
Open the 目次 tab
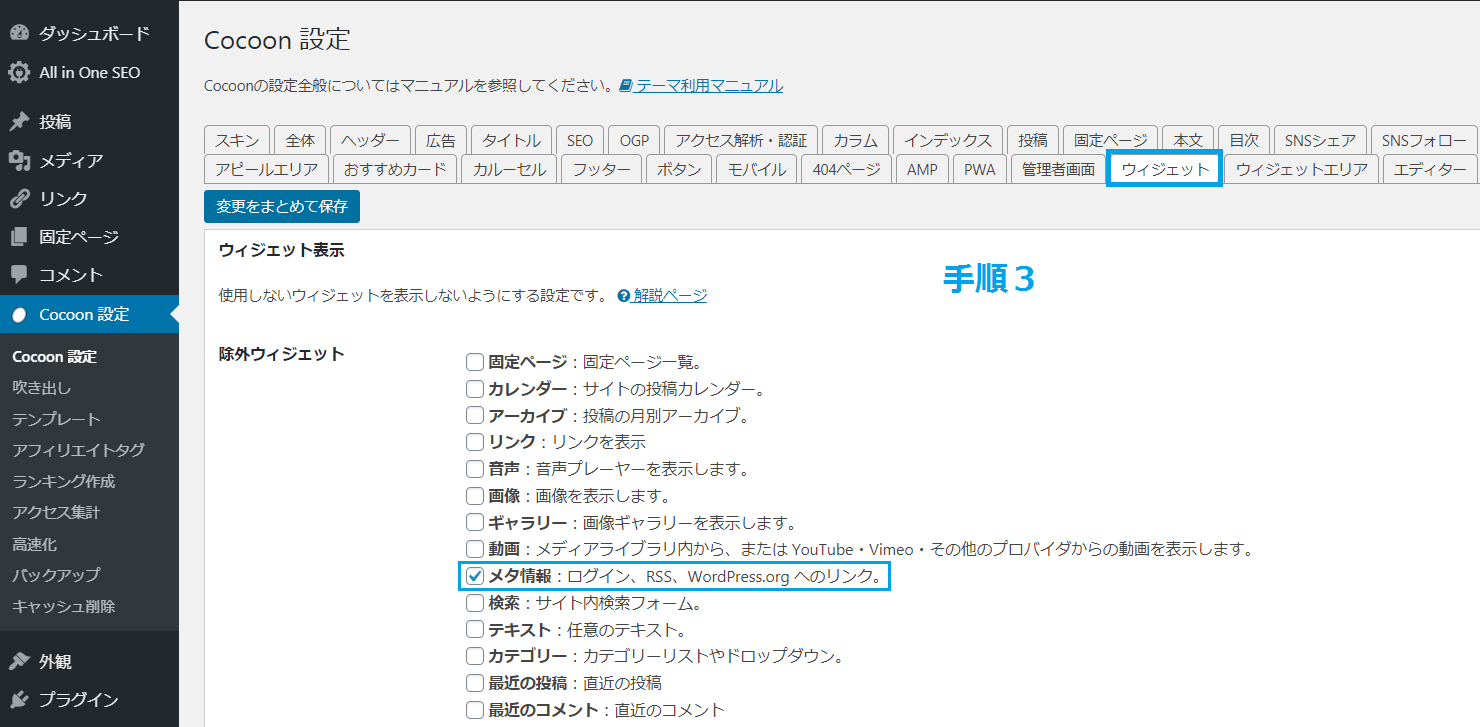tap(1244, 140)
